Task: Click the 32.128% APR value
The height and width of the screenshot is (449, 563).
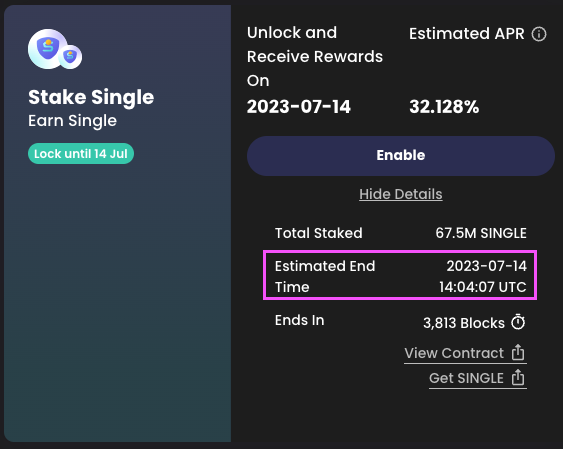Action: point(444,107)
